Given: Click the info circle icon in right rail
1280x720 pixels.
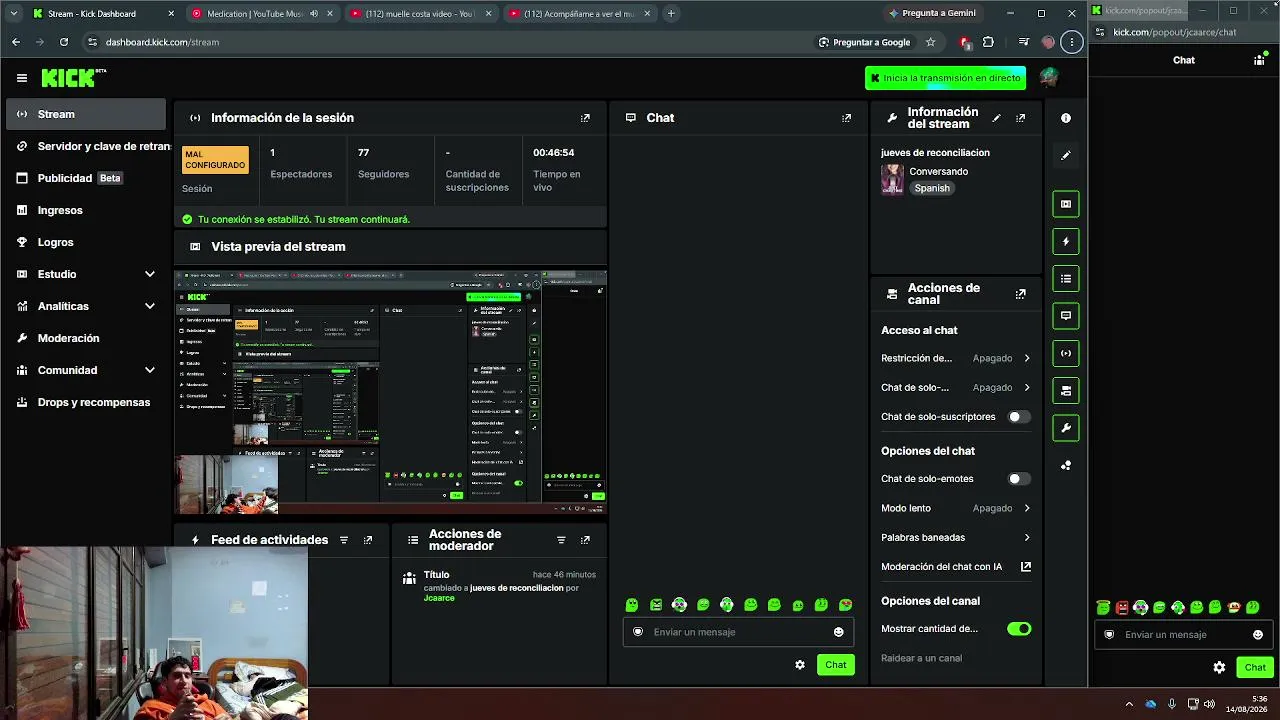Looking at the screenshot, I should [x=1066, y=118].
